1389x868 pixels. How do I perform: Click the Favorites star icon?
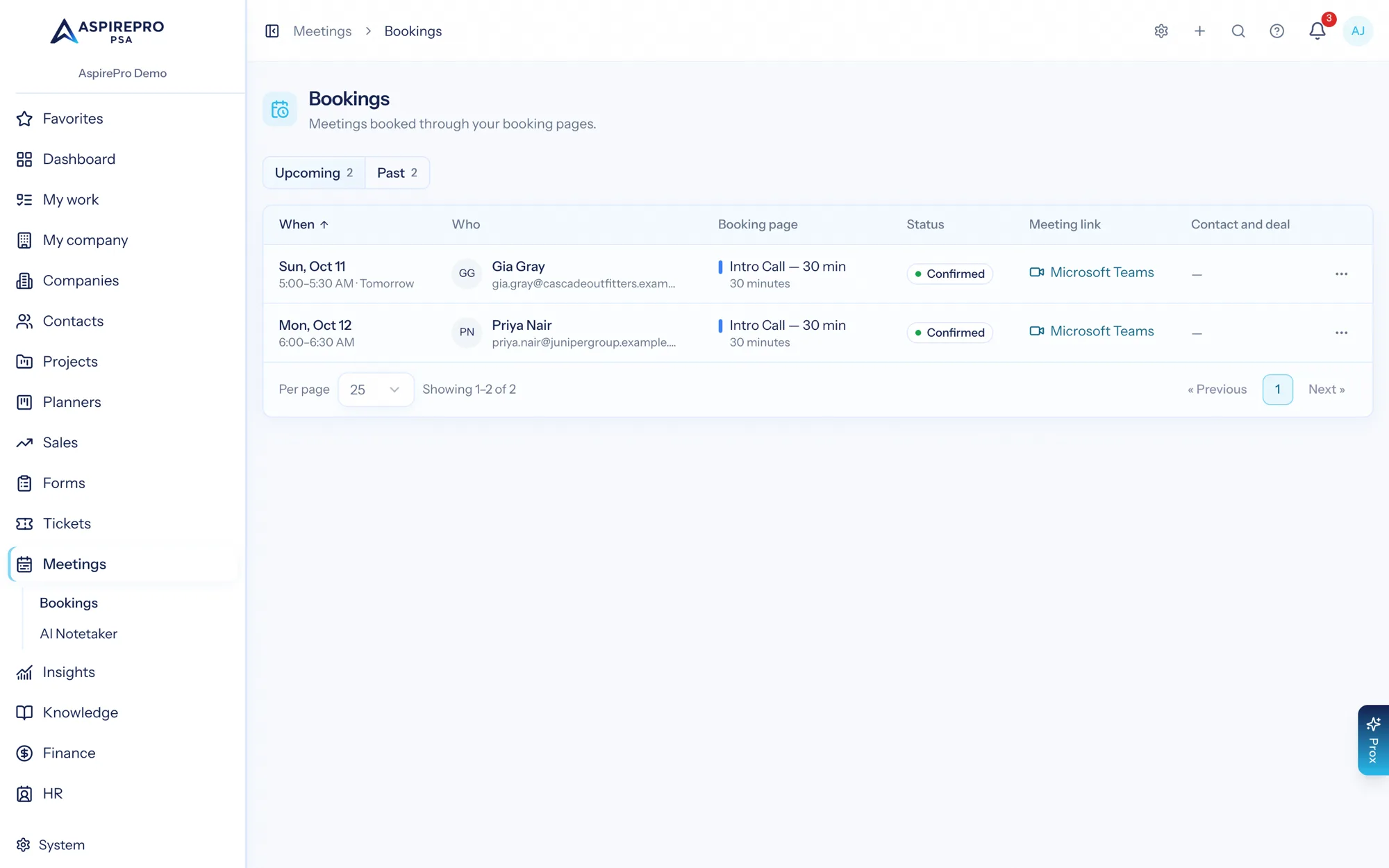pyautogui.click(x=24, y=119)
